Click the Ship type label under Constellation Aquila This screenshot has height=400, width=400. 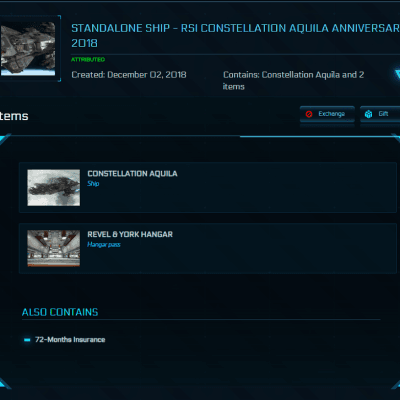[x=93, y=184]
